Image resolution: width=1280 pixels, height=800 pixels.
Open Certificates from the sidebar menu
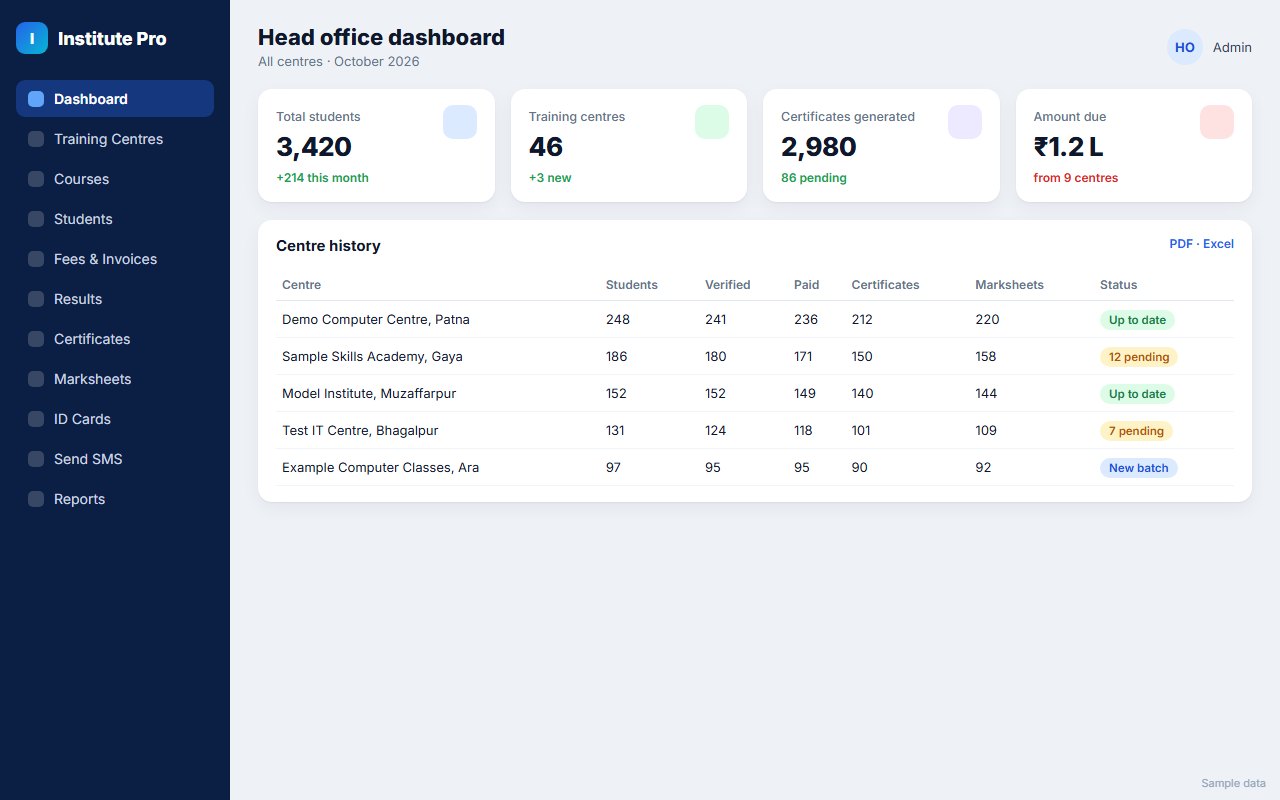tap(115, 339)
